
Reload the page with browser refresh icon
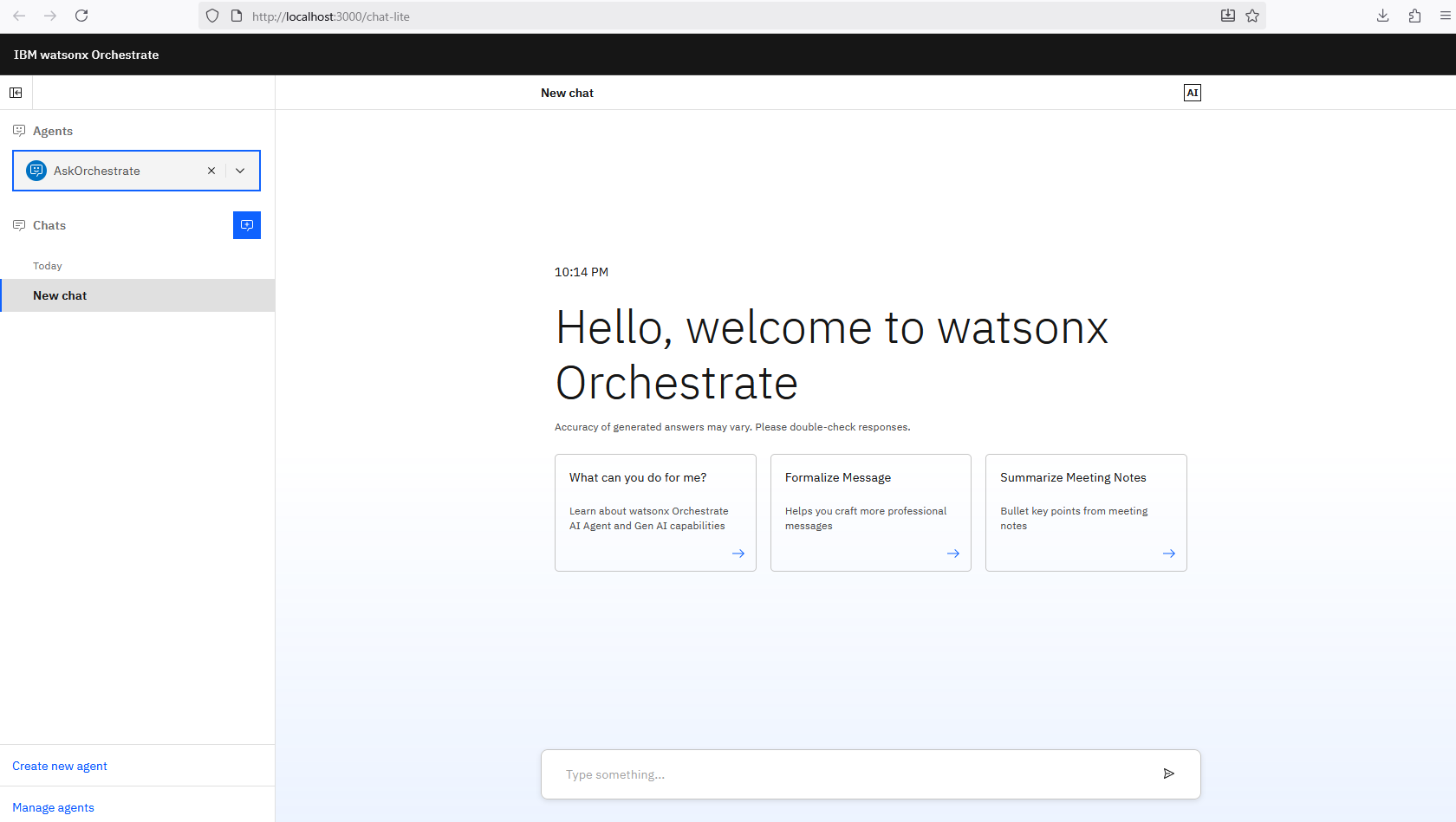[81, 16]
